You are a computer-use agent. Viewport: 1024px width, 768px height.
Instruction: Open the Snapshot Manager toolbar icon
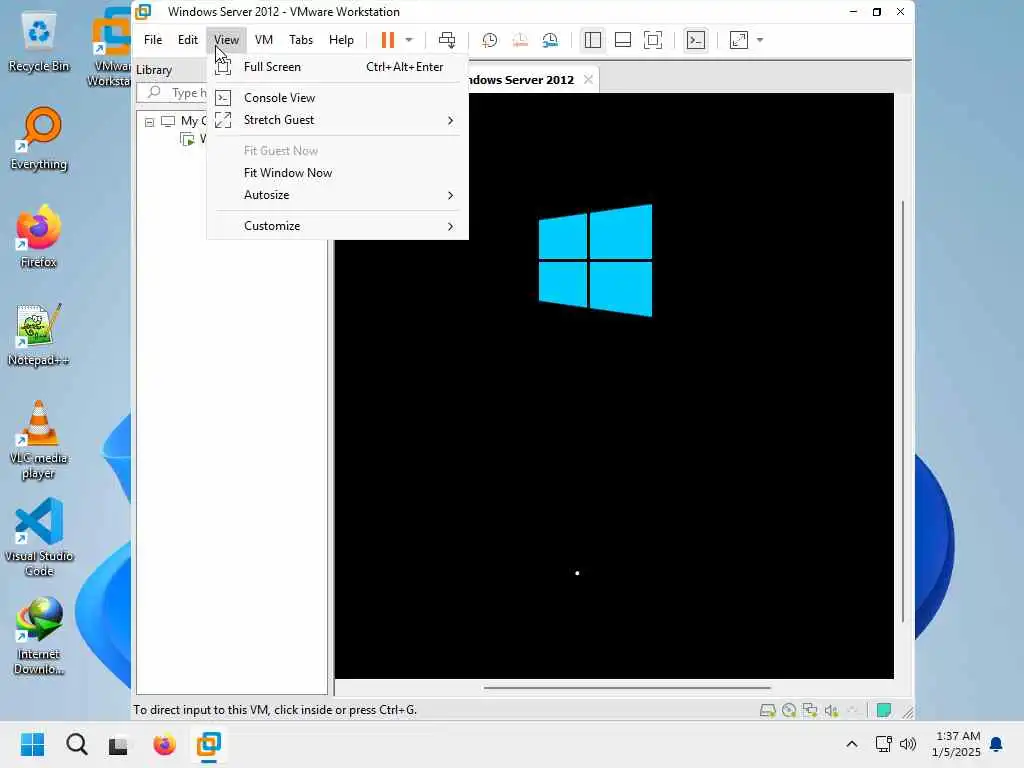551,40
